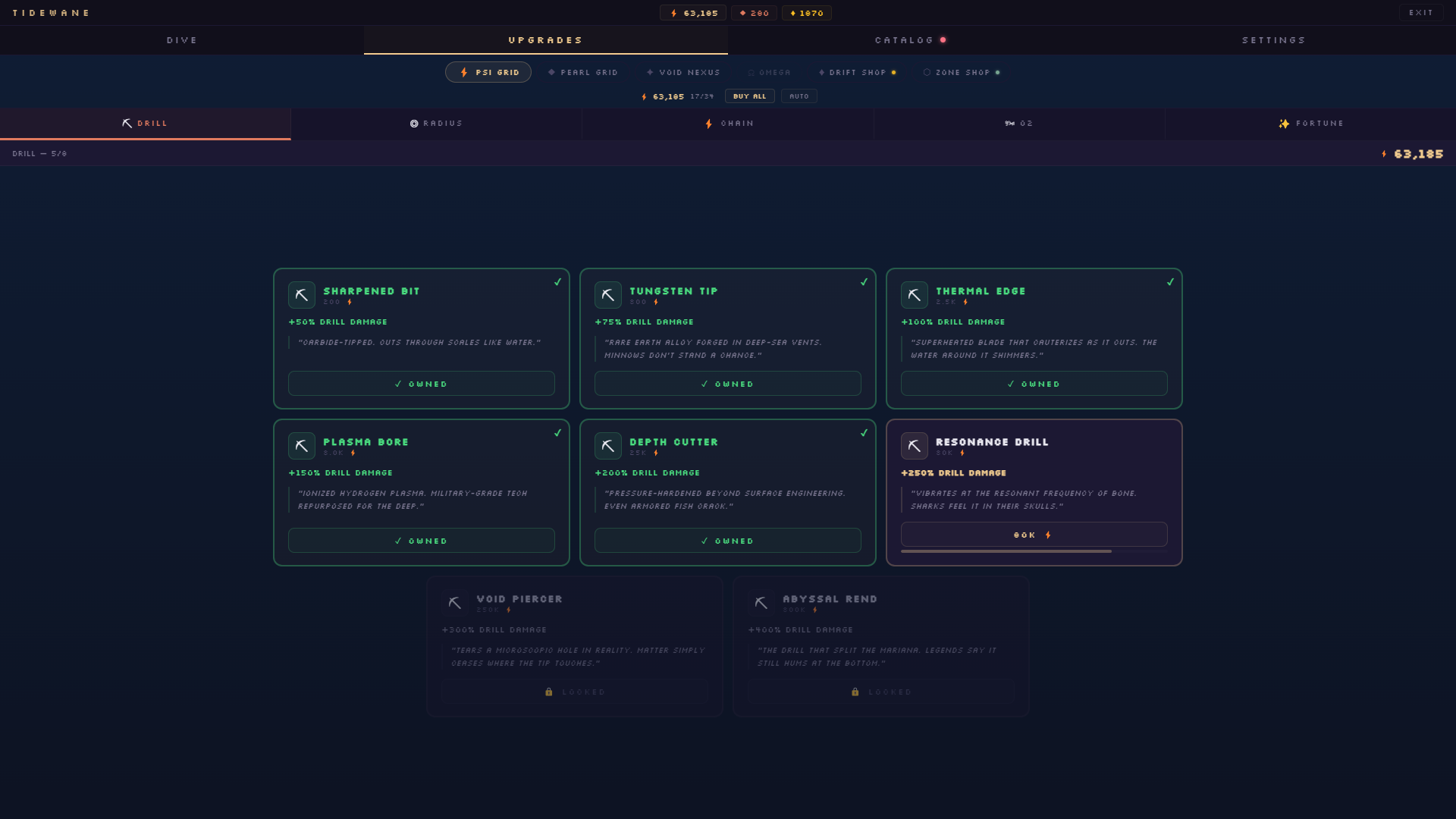The image size is (1456, 819).
Task: Select the PSI Grid currency pill
Action: pos(488,73)
